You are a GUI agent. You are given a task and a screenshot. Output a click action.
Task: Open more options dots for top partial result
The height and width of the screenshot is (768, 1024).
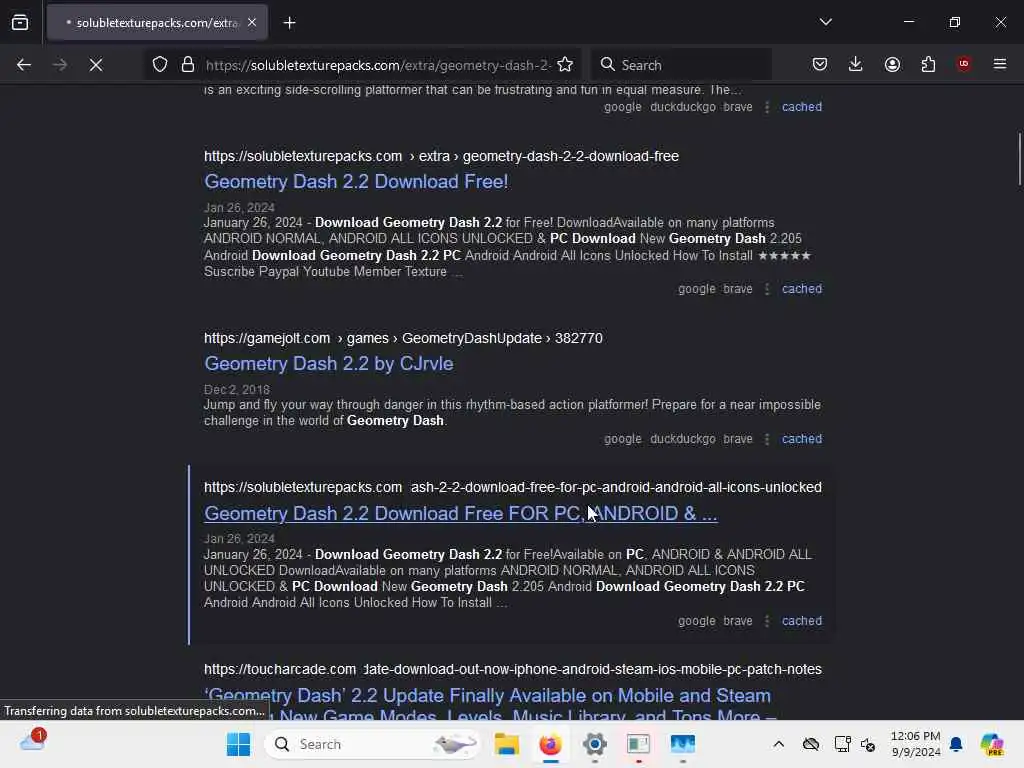[767, 107]
